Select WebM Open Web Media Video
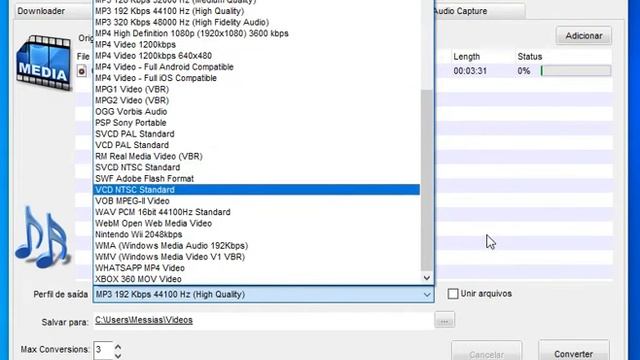Image resolution: width=640 pixels, height=360 pixels. (256, 223)
